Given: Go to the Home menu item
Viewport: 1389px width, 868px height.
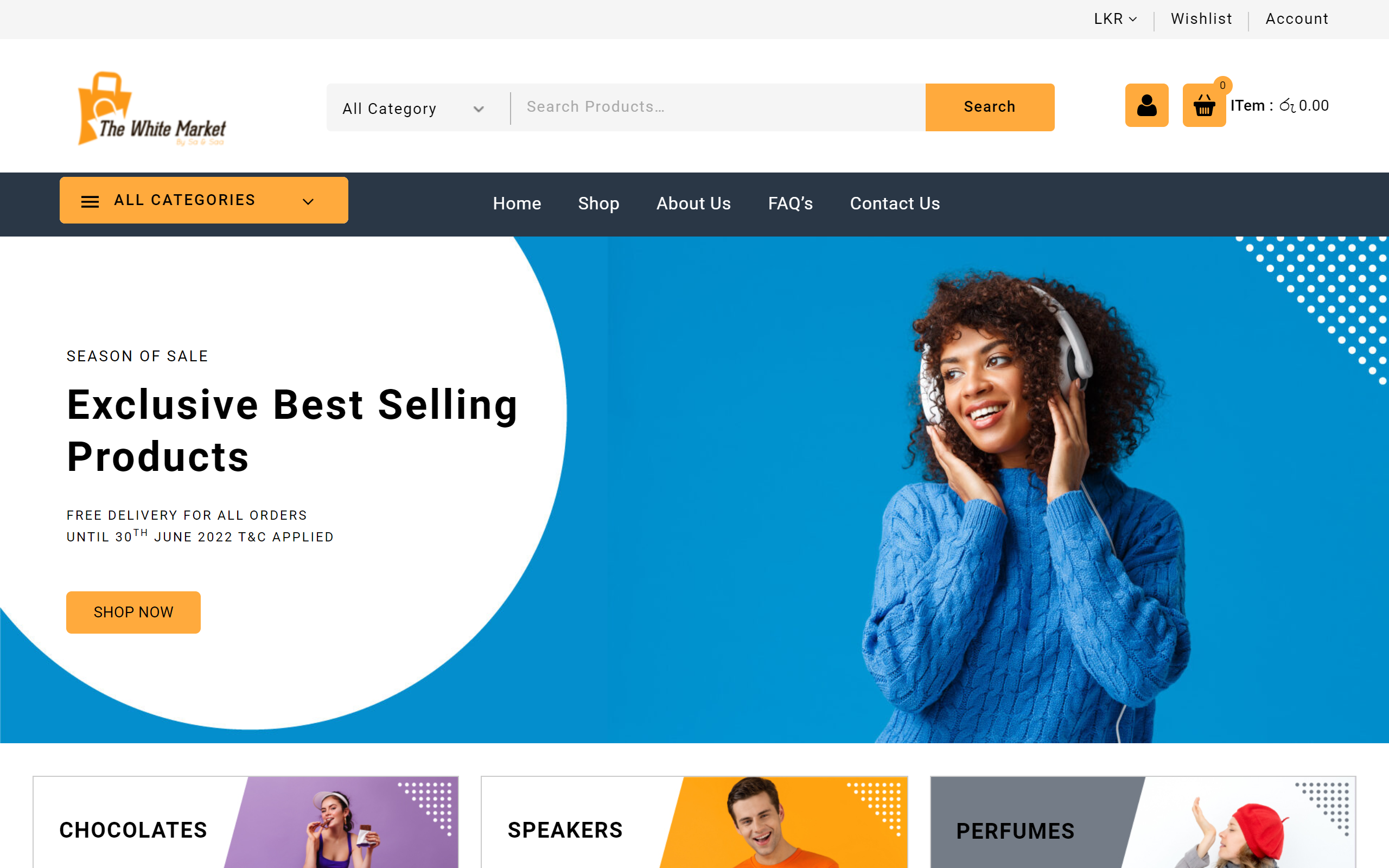Looking at the screenshot, I should click(x=517, y=203).
